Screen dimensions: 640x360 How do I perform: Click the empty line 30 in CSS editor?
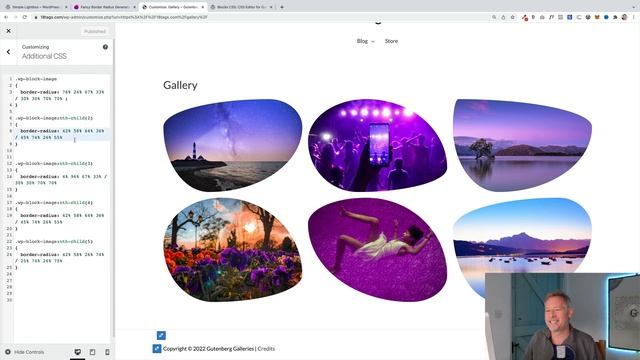click(62, 300)
